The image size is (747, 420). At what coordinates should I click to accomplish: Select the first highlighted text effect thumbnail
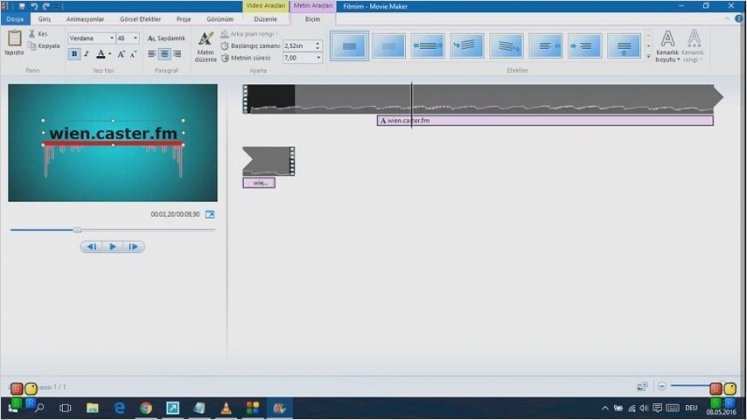tap(349, 46)
